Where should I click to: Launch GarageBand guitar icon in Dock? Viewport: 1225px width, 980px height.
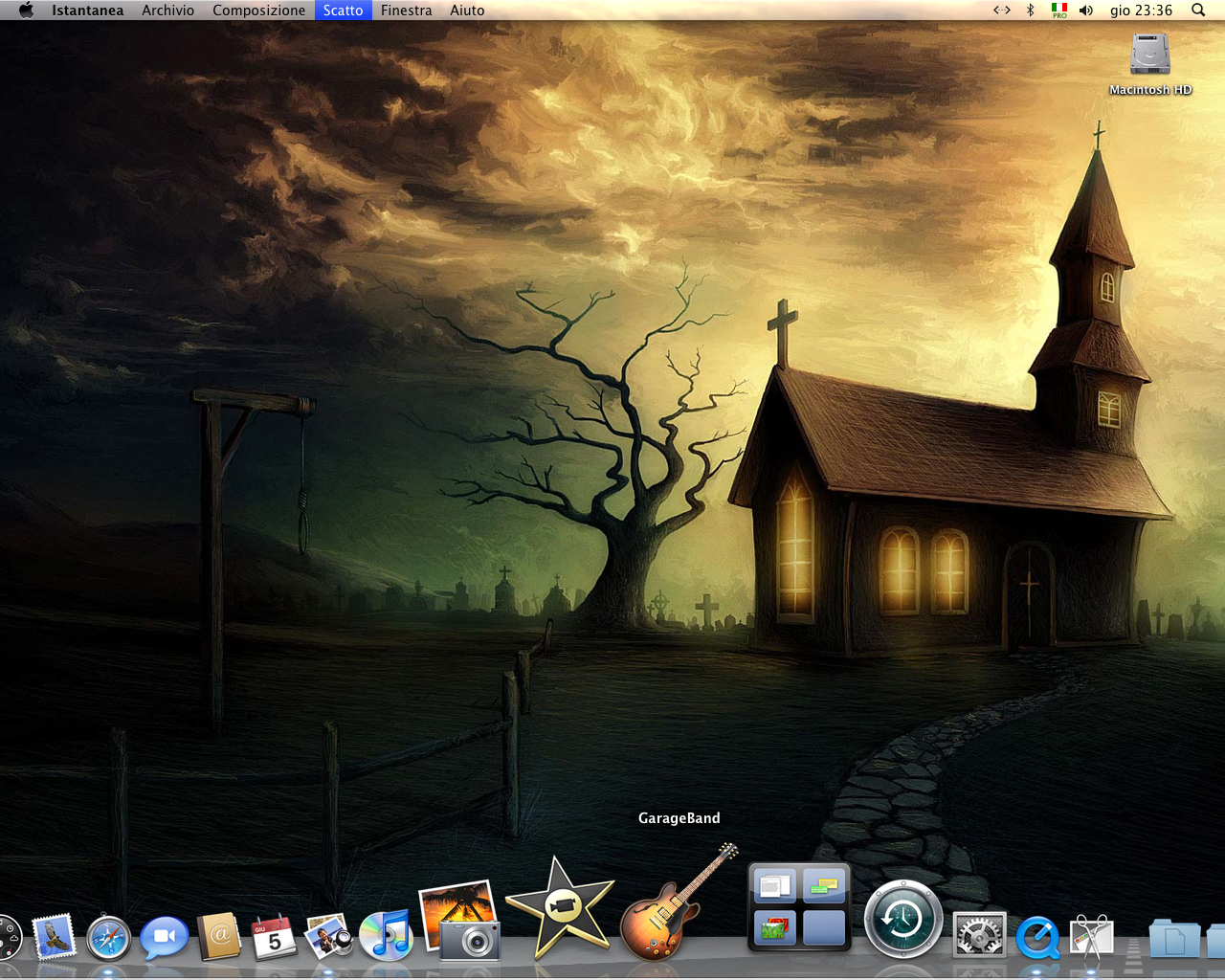point(679,902)
